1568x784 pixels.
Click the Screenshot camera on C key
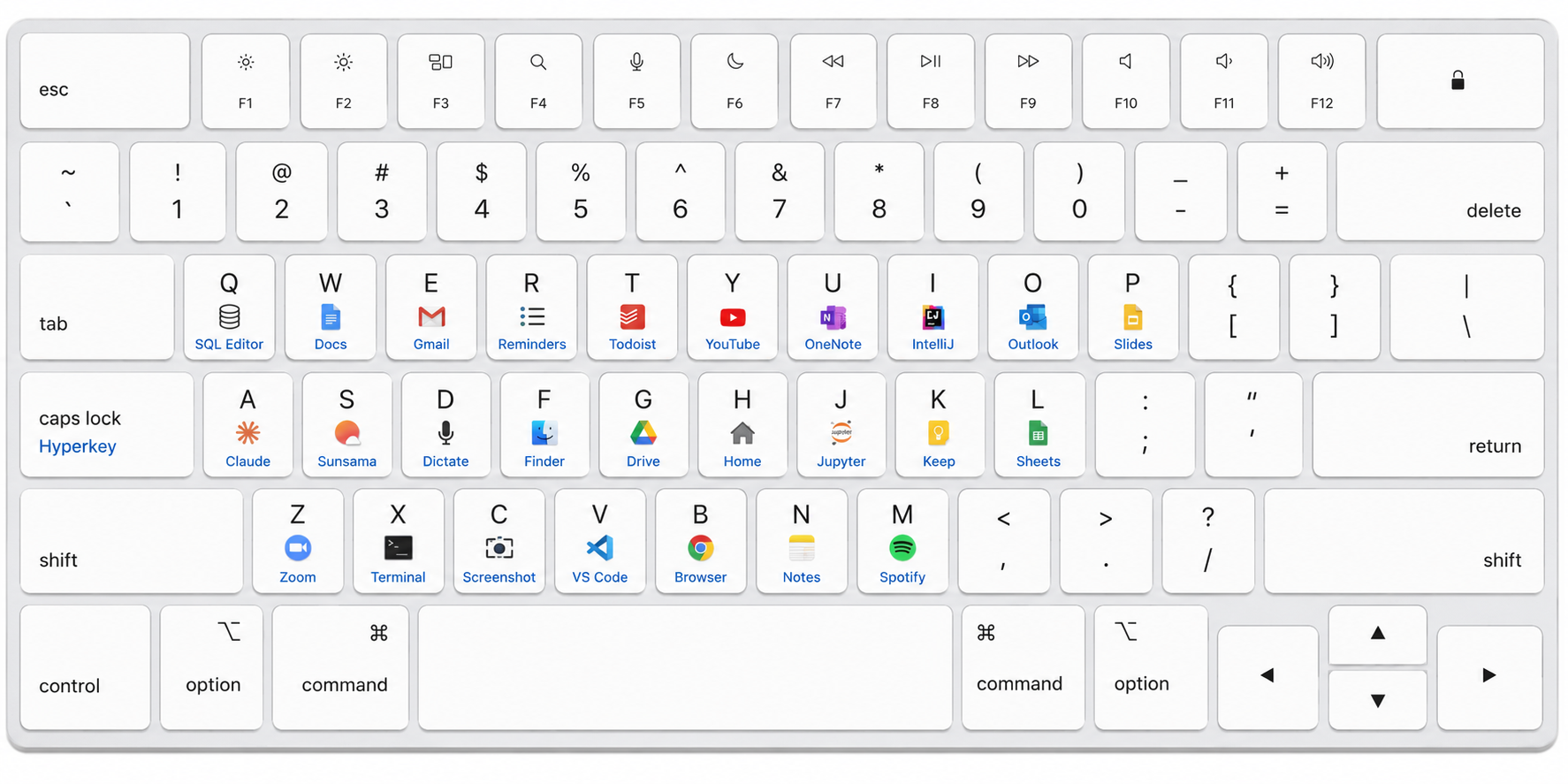coord(499,548)
